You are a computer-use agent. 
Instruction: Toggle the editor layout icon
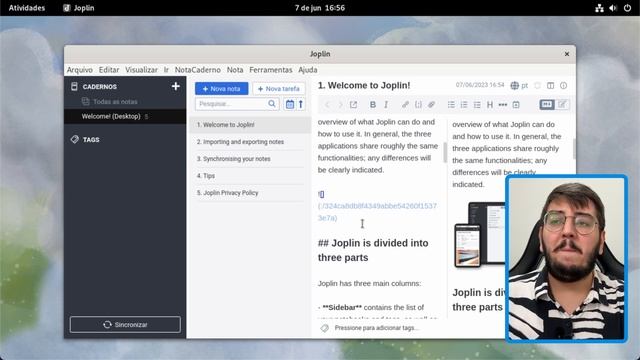click(x=551, y=85)
